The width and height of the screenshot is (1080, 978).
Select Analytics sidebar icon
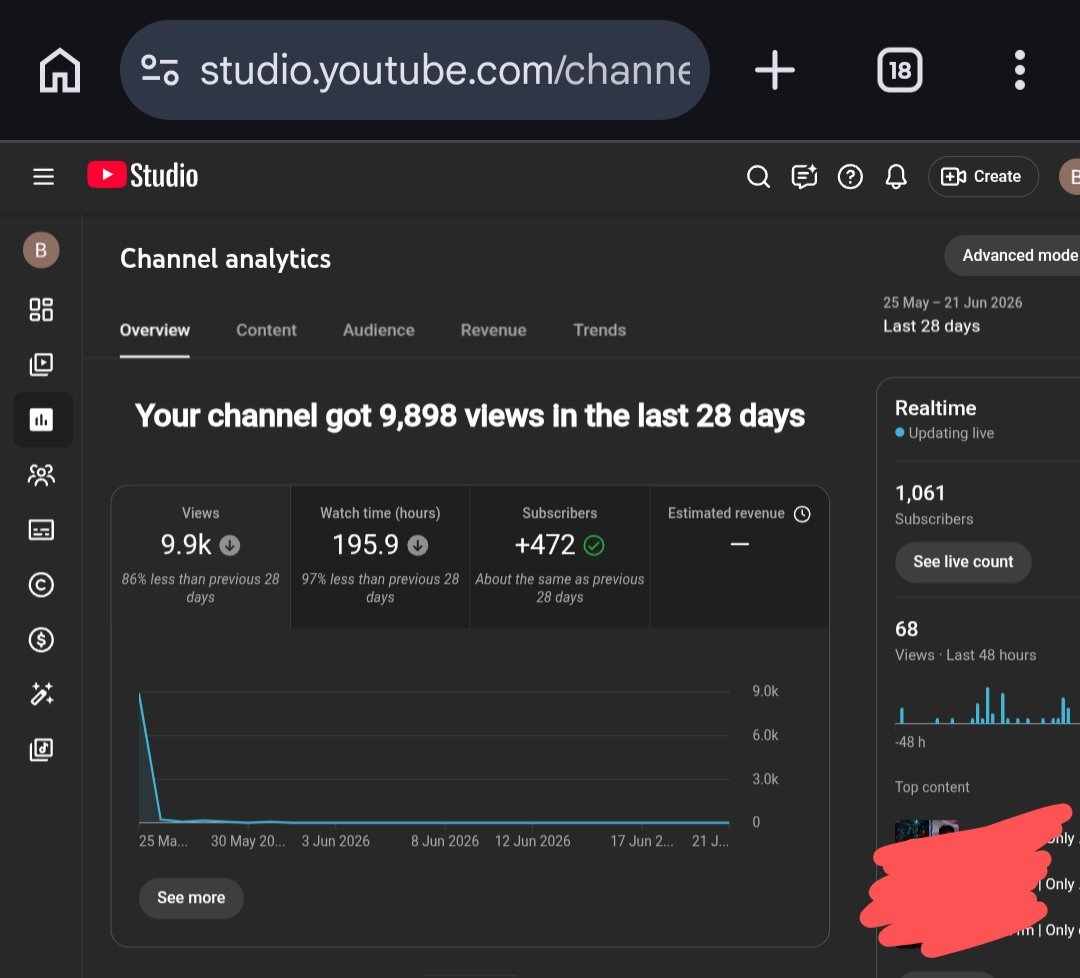43,419
